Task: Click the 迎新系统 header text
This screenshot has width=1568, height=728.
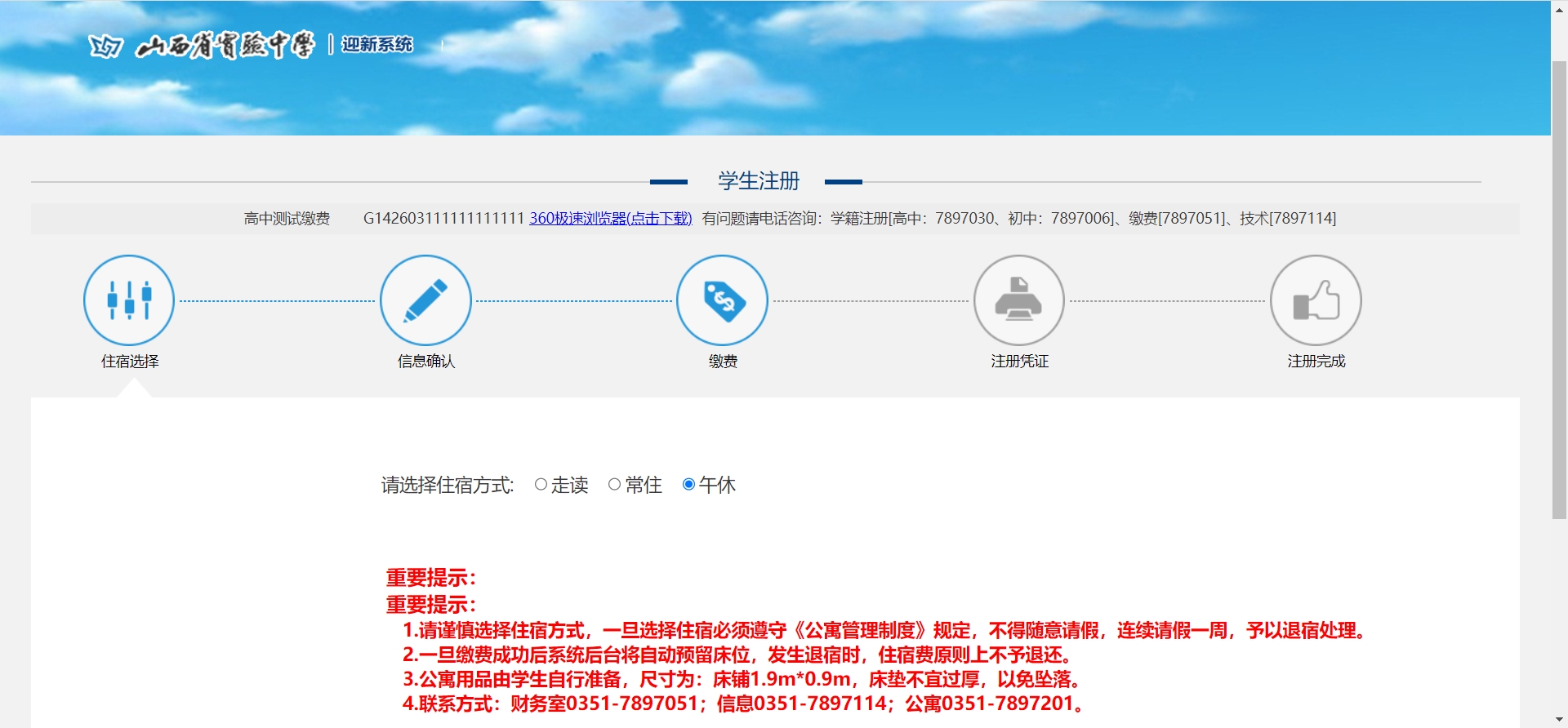Action: pos(377,45)
